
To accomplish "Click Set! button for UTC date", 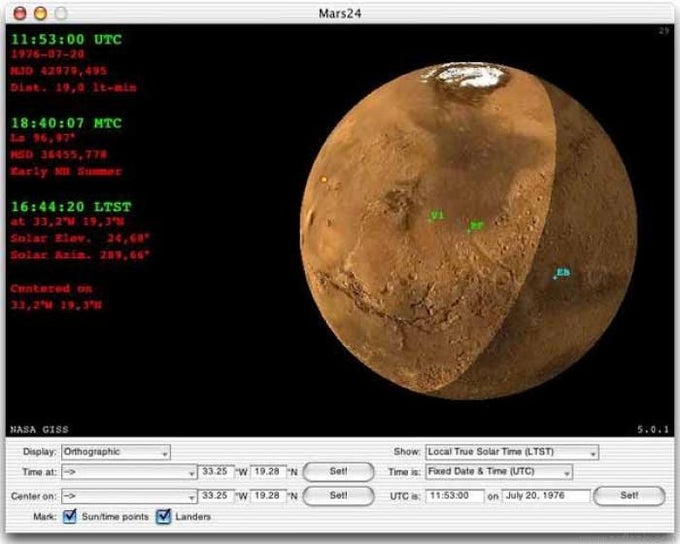I will tap(629, 495).
